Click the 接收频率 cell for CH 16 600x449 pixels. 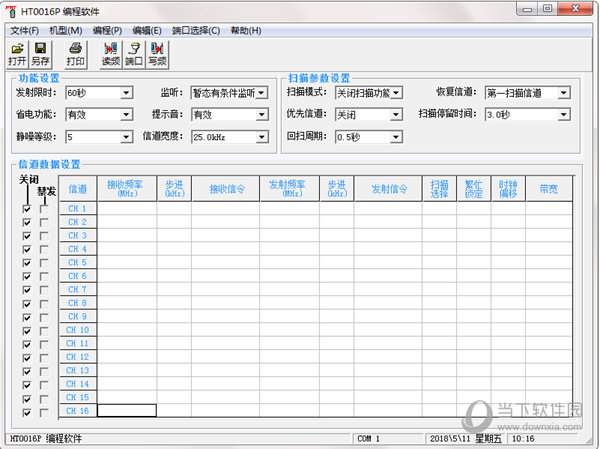click(126, 411)
